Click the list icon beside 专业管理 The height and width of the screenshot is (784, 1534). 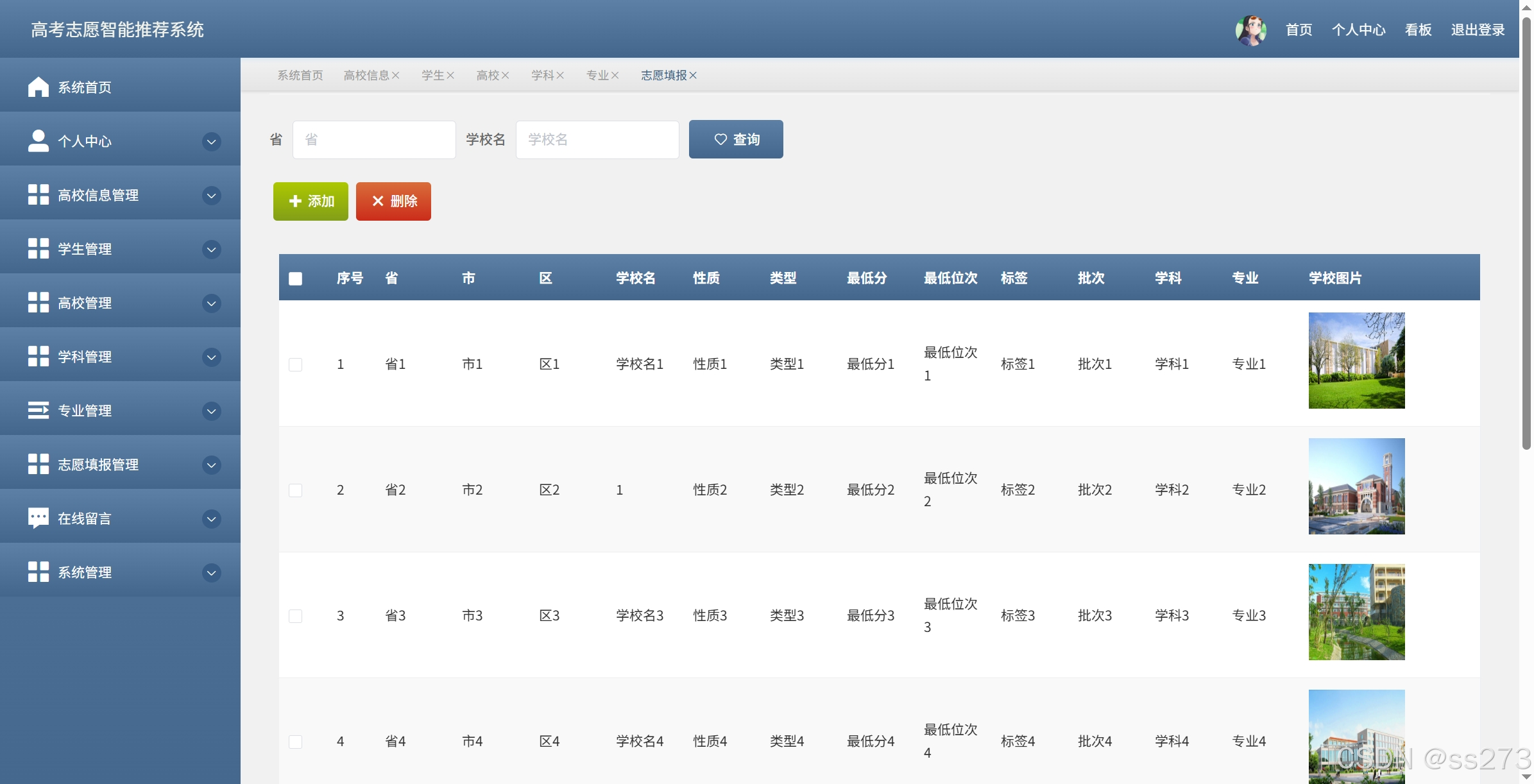click(38, 410)
